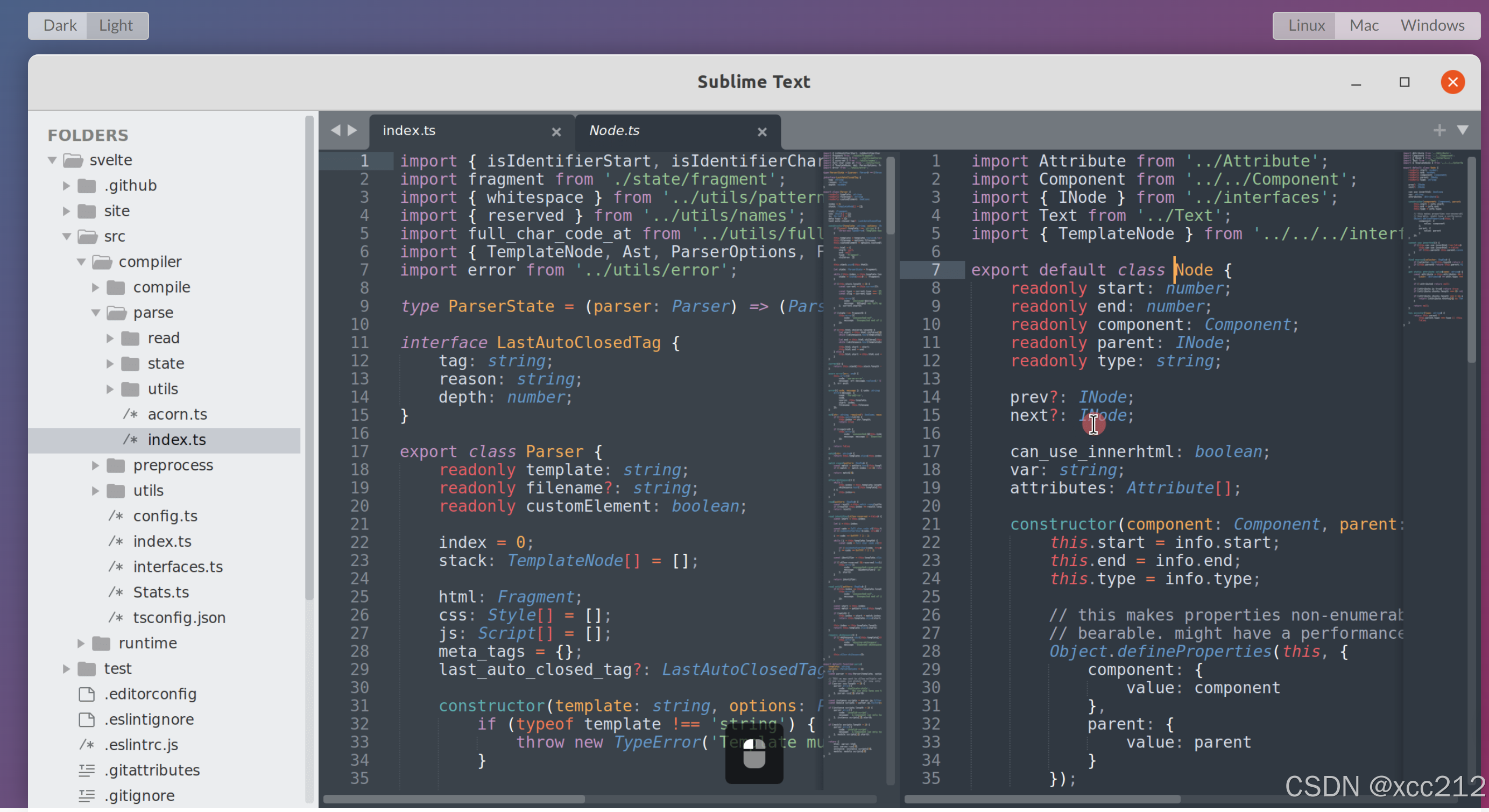Close the index.ts tab
Screen dimensions: 1489x812
(x=556, y=132)
